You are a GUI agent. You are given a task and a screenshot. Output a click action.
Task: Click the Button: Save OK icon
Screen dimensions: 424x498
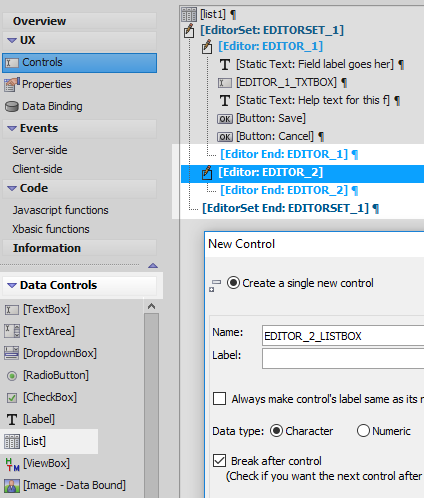tap(225, 119)
